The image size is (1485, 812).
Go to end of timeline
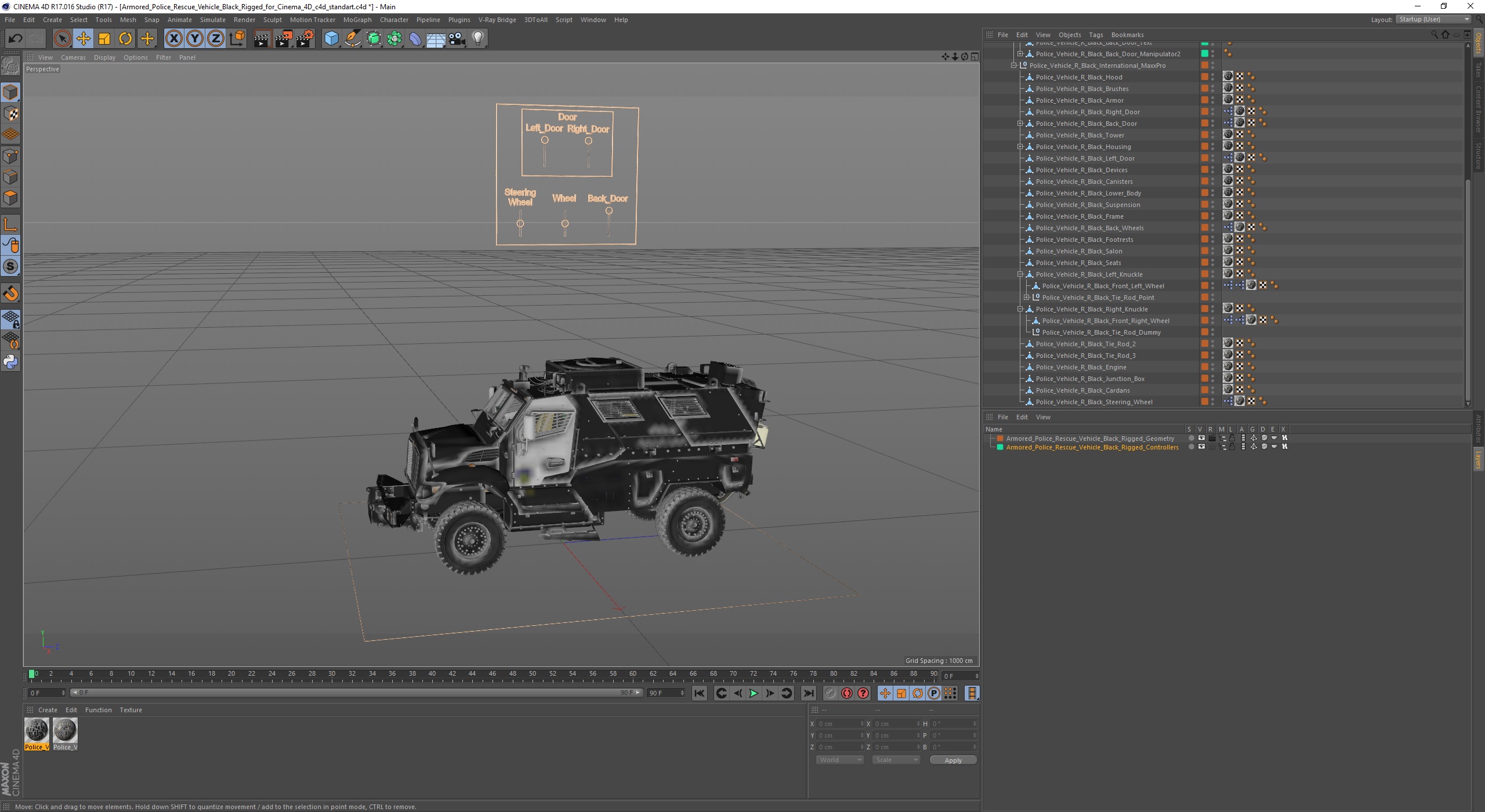[x=808, y=693]
